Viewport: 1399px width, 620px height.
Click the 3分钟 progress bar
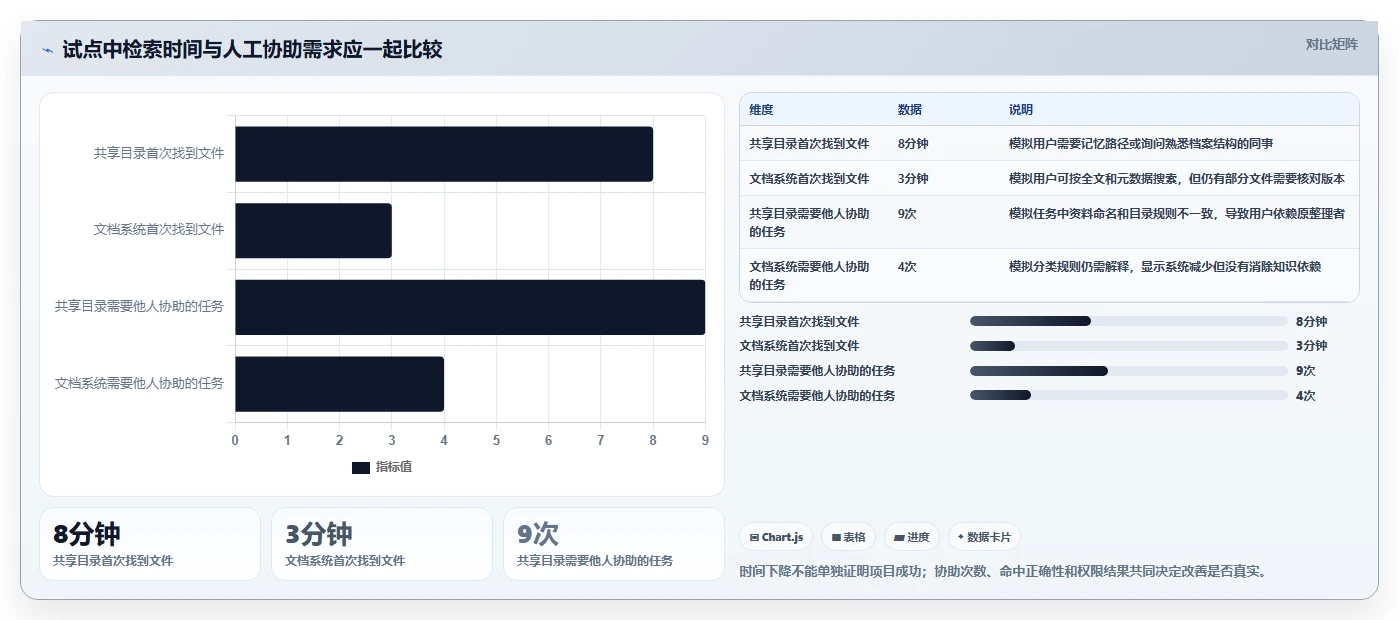coord(1129,346)
